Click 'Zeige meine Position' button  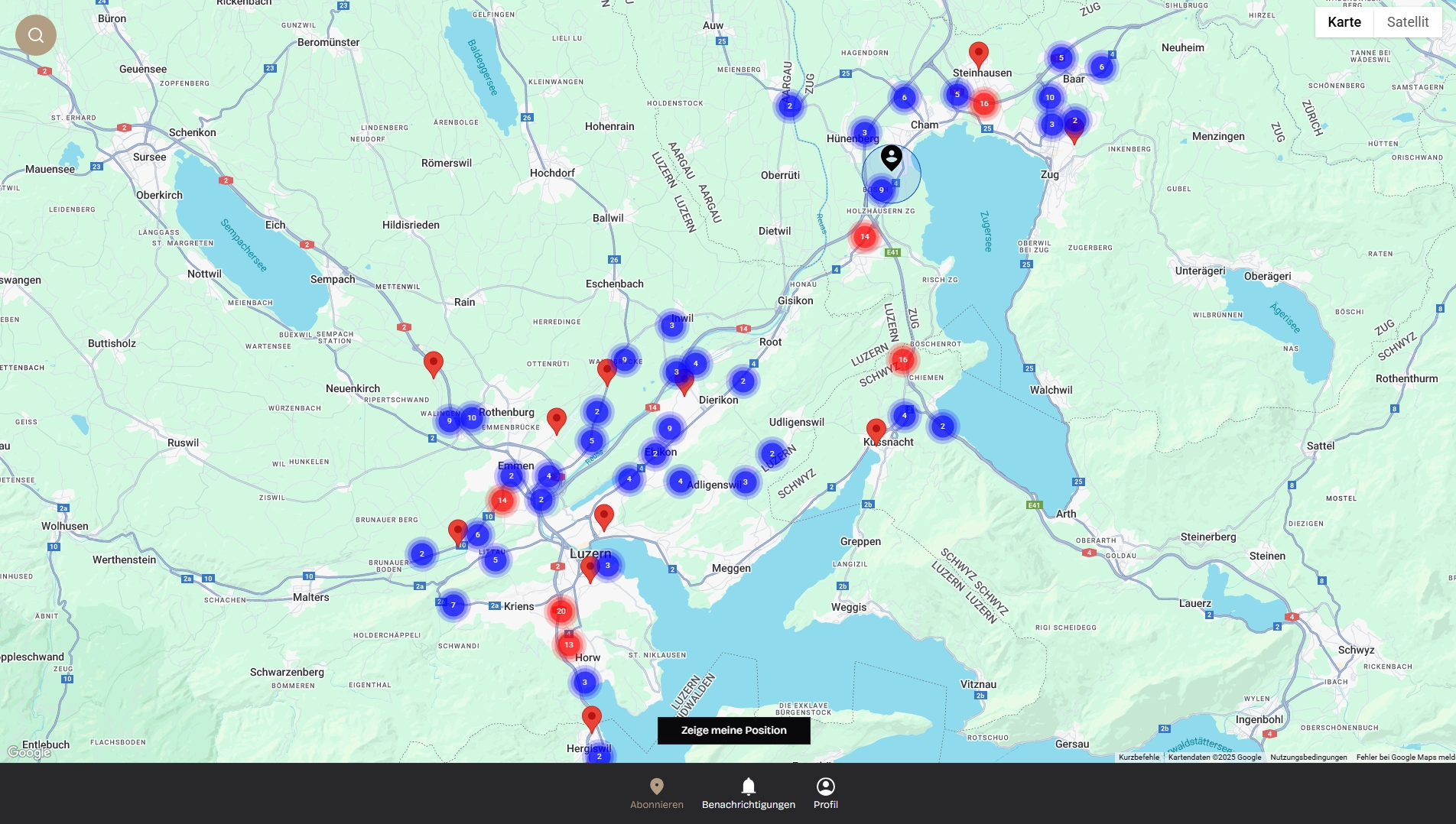734,731
